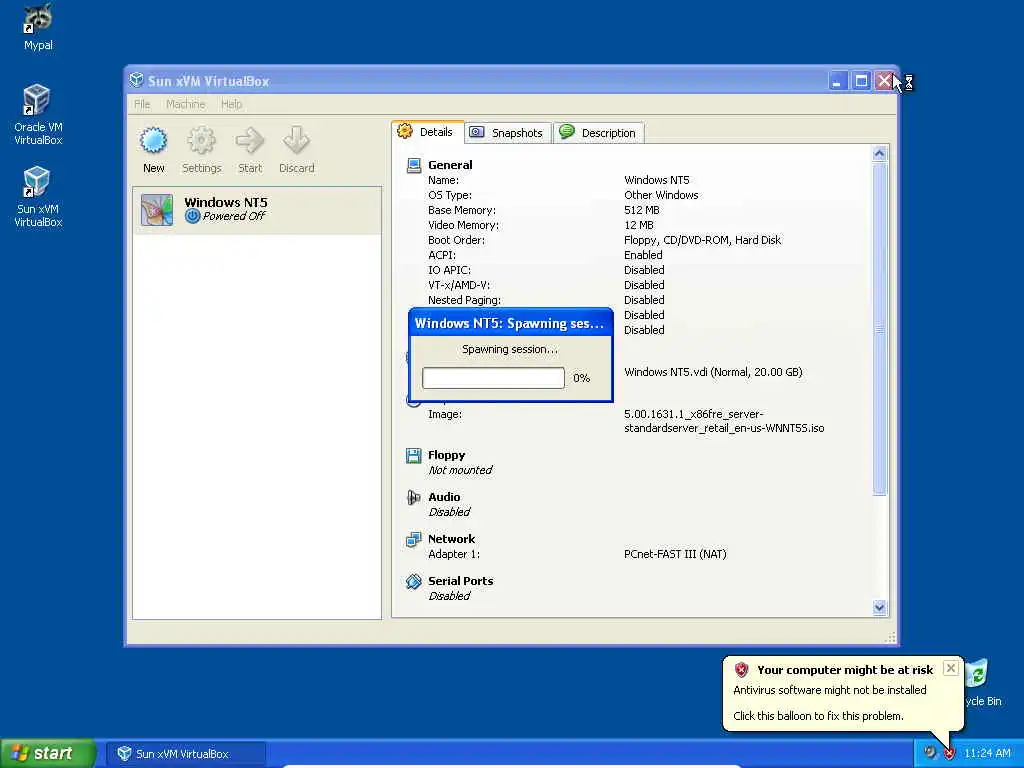Viewport: 1024px width, 768px height.
Task: Click the security alert shield tray icon
Action: (x=949, y=753)
